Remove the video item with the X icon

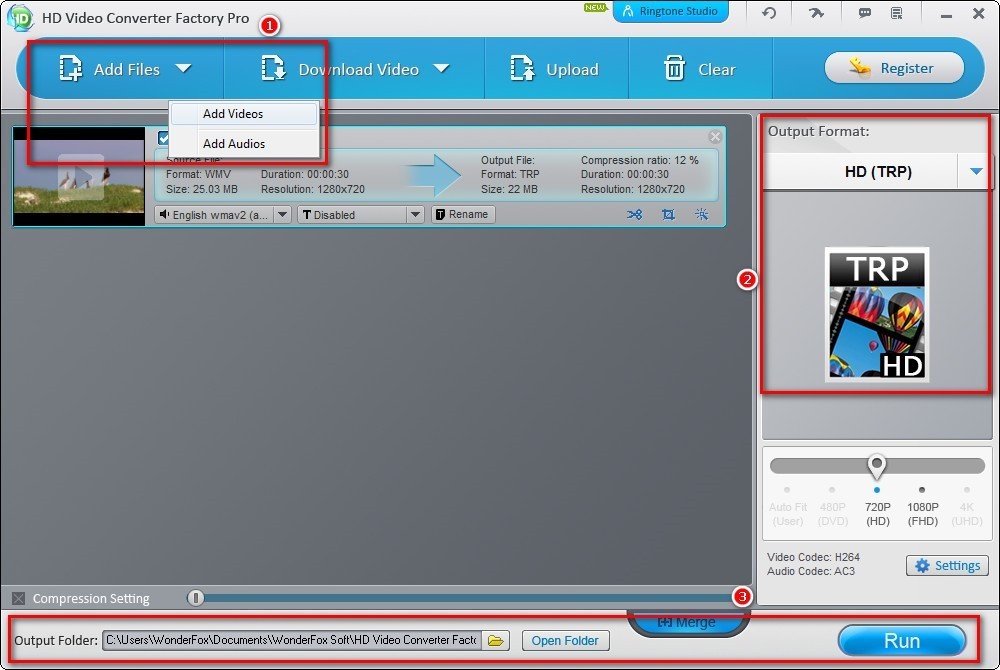point(715,136)
